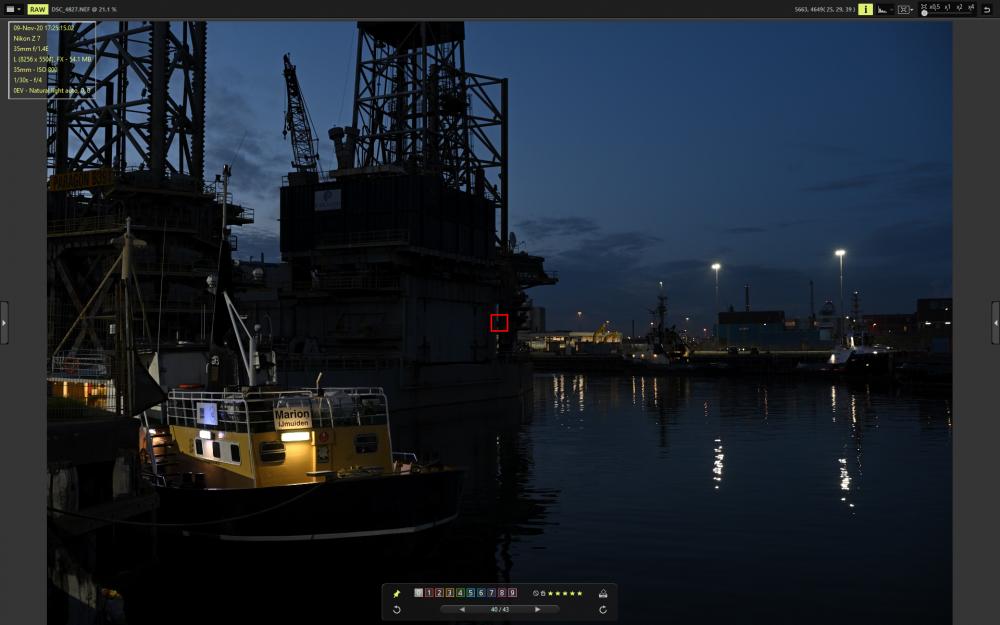
Task: Click the circular icon left of the rating stars
Action: (x=536, y=593)
